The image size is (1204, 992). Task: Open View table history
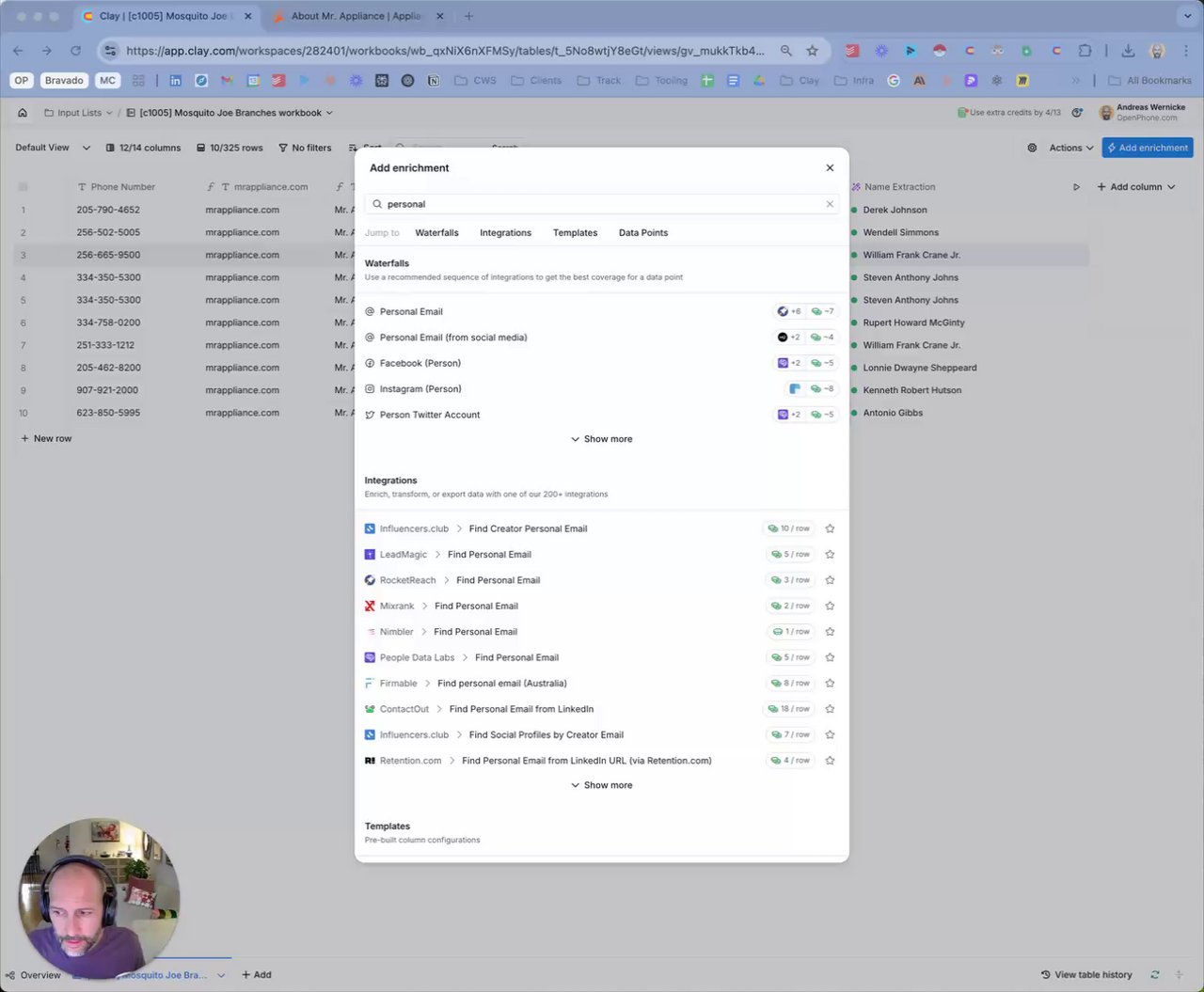1086,975
